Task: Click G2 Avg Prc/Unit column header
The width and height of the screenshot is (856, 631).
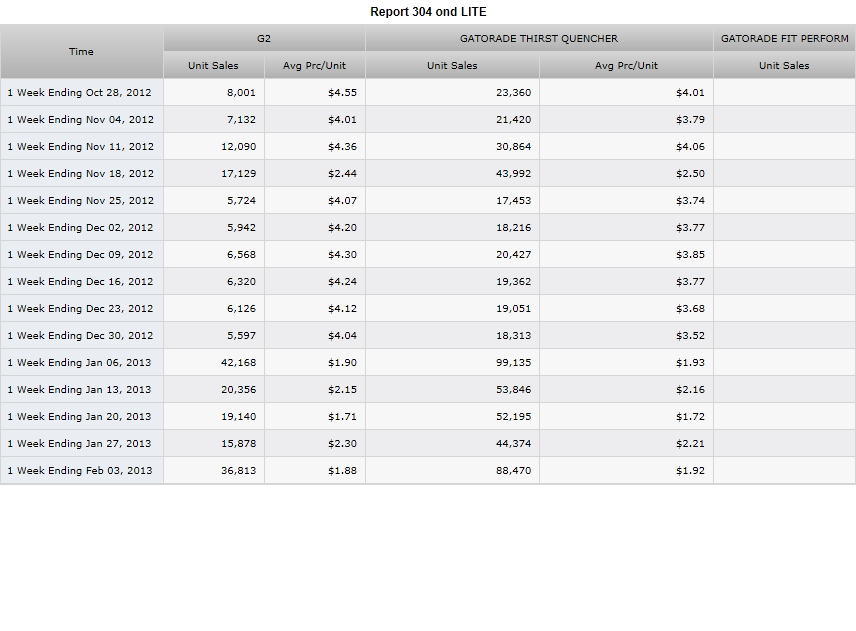Action: pyautogui.click(x=314, y=65)
